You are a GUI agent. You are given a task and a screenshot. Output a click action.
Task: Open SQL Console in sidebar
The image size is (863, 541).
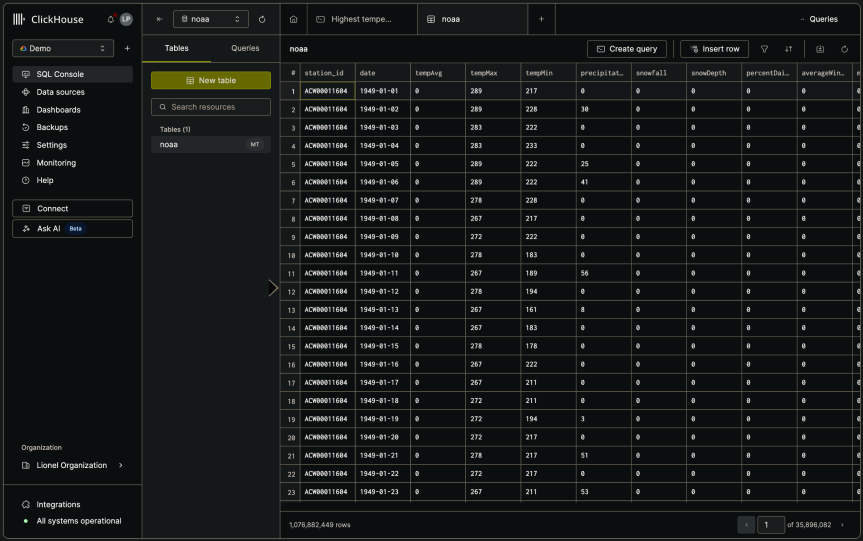click(72, 74)
